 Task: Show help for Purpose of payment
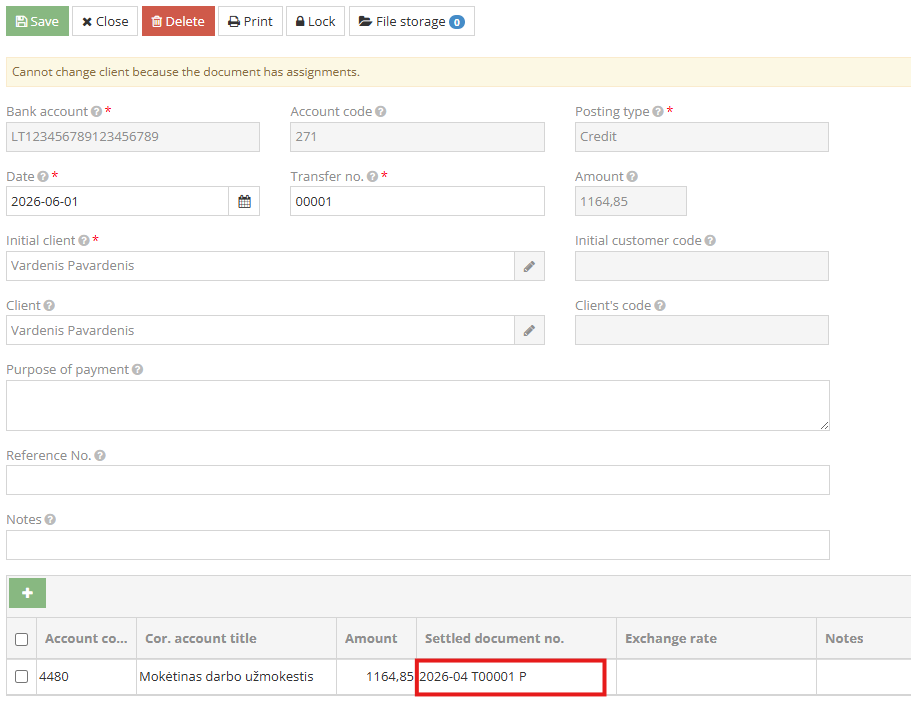(x=137, y=369)
